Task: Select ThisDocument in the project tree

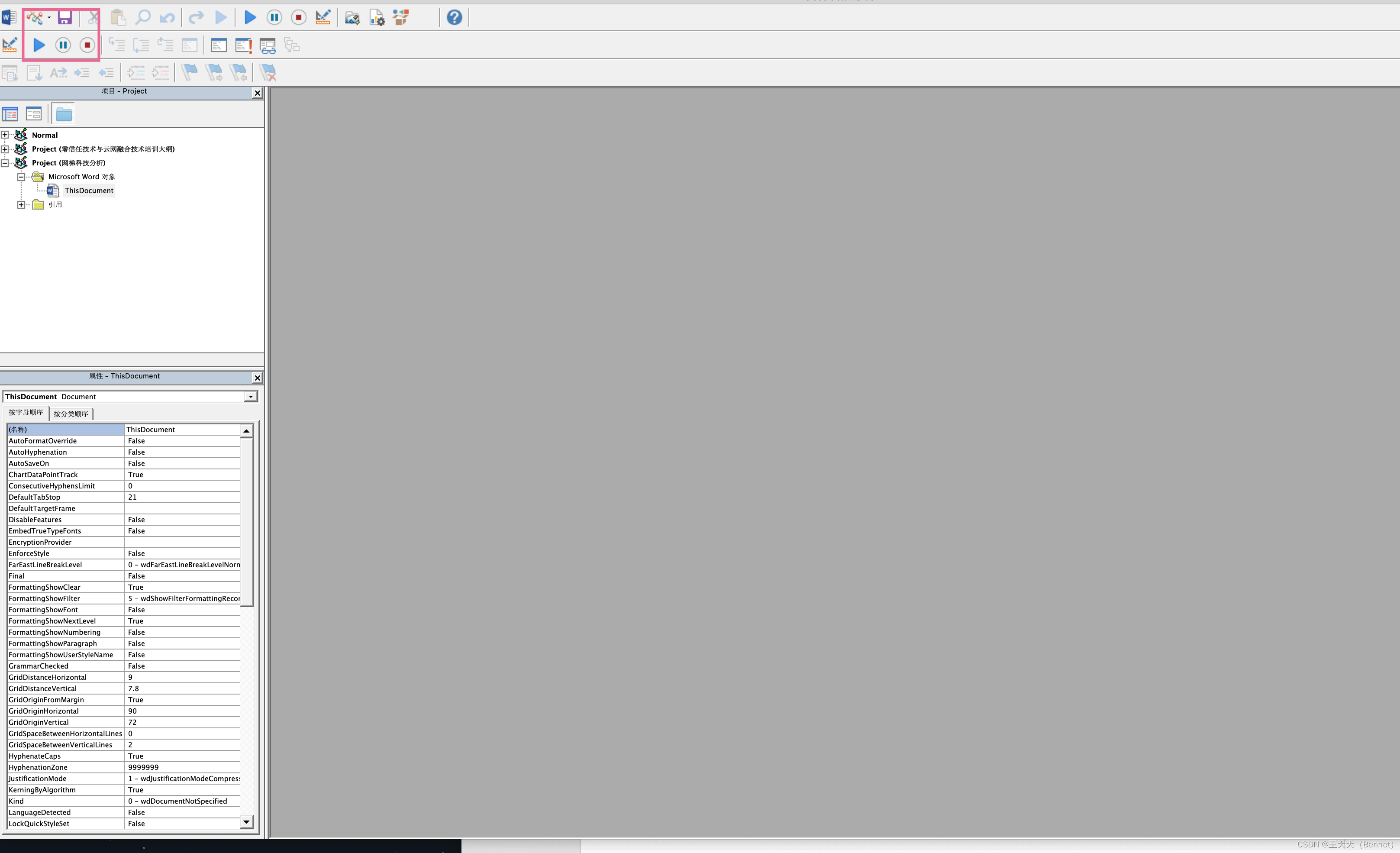Action: point(89,191)
